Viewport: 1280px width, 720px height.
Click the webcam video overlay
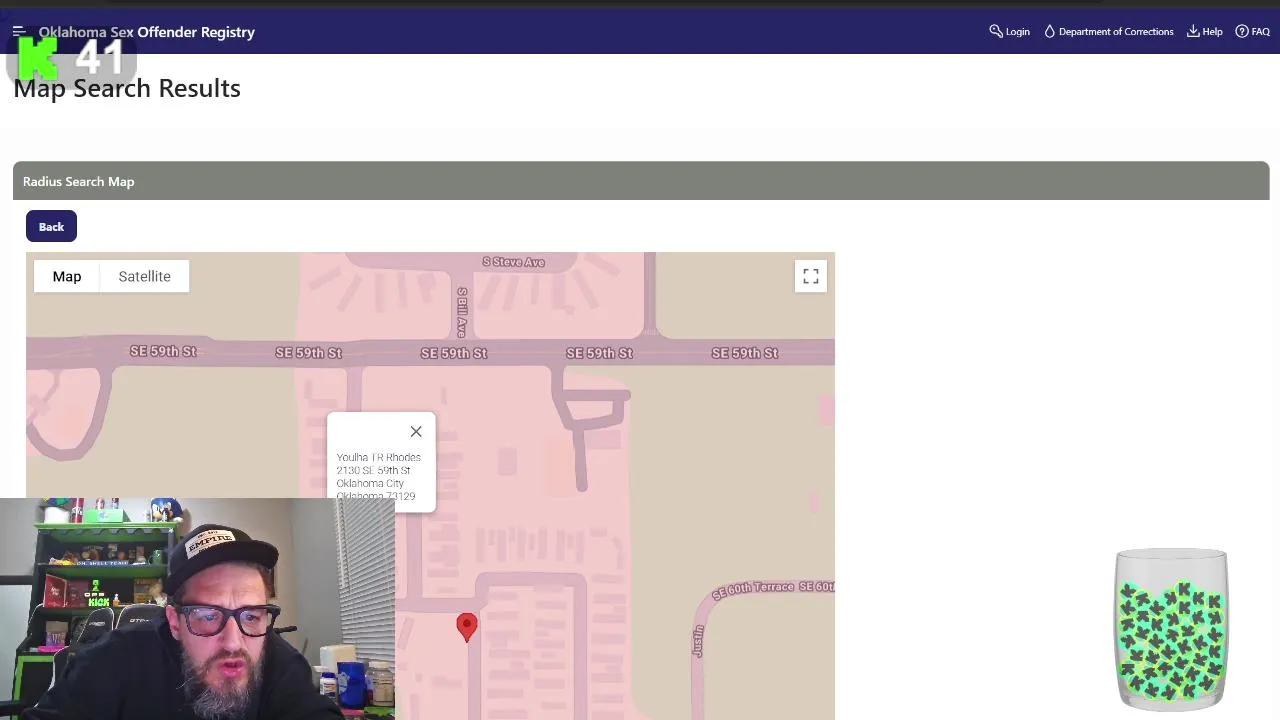pos(197,609)
